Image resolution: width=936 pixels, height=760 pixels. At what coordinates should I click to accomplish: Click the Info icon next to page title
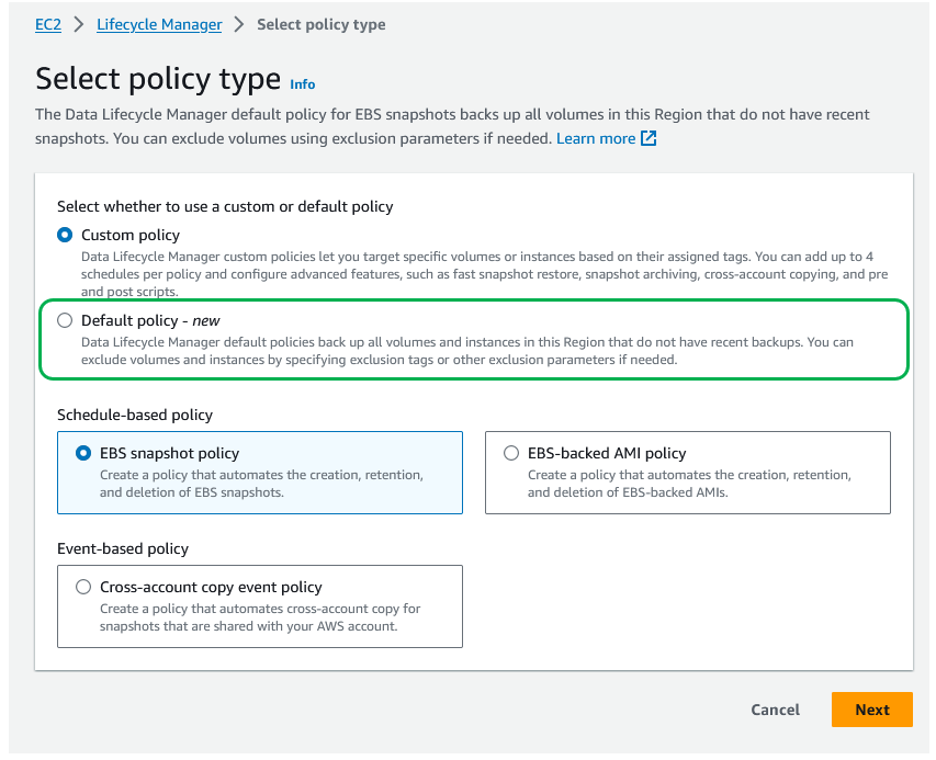[x=302, y=84]
